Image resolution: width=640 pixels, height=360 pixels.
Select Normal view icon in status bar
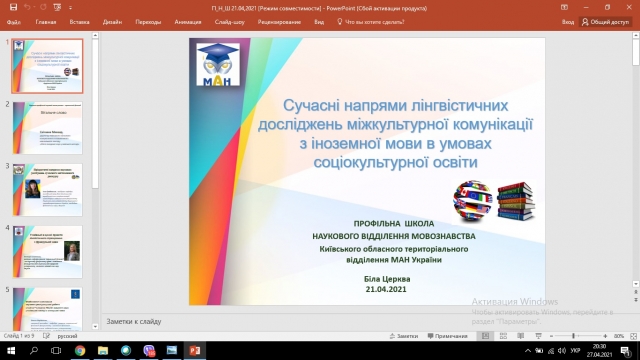click(485, 336)
